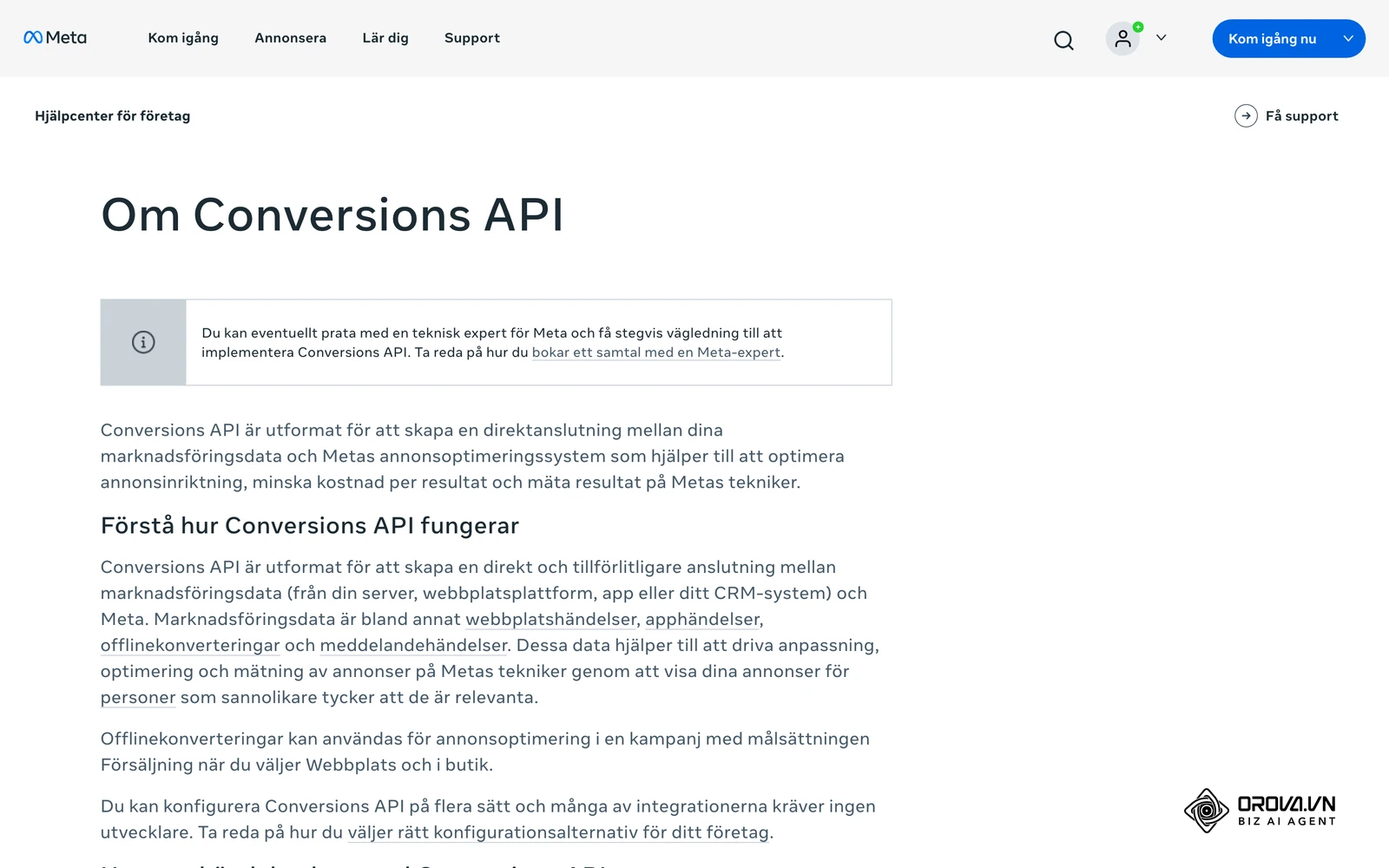Open the apphändelser link
This screenshot has height=868, width=1389.
tap(702, 619)
